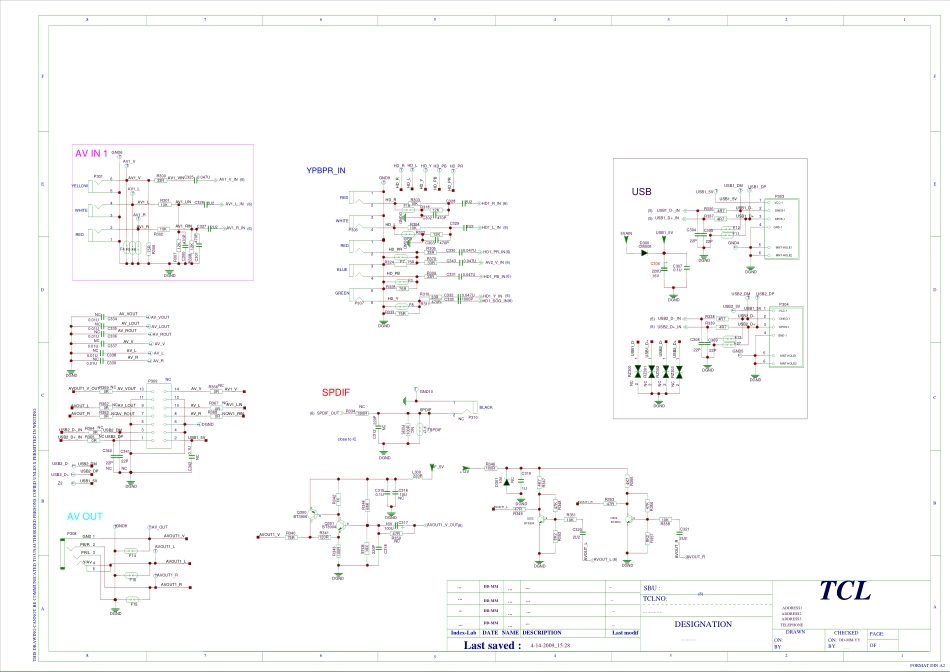This screenshot has width=950, height=672.
Task: Select the red C306 capacitor label
Action: pos(656,262)
